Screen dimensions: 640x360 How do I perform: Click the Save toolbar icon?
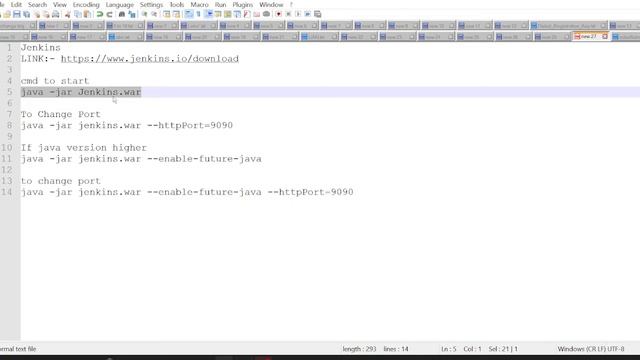(17, 14)
